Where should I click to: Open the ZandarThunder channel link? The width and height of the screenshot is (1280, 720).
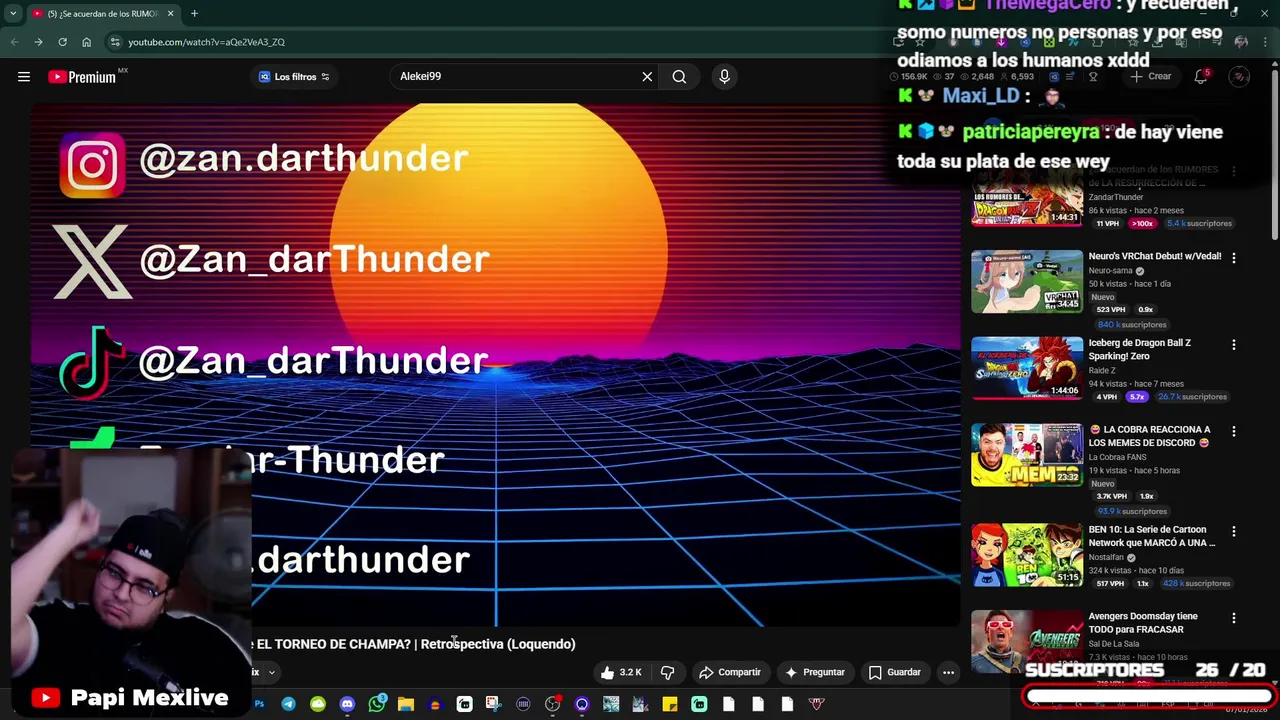[1115, 198]
